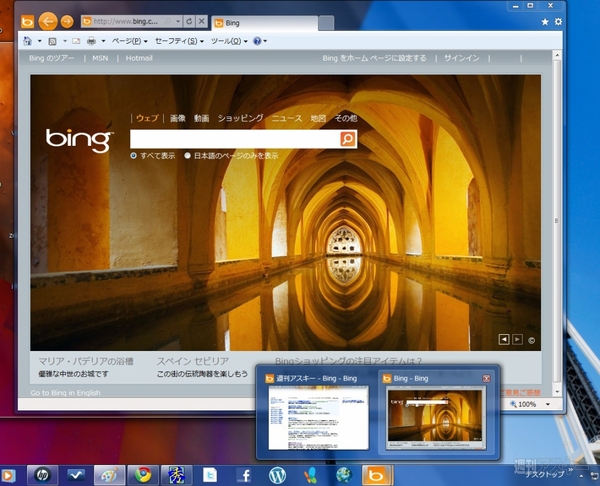Click the サインイン link
This screenshot has width=600, height=486.
pyautogui.click(x=461, y=58)
